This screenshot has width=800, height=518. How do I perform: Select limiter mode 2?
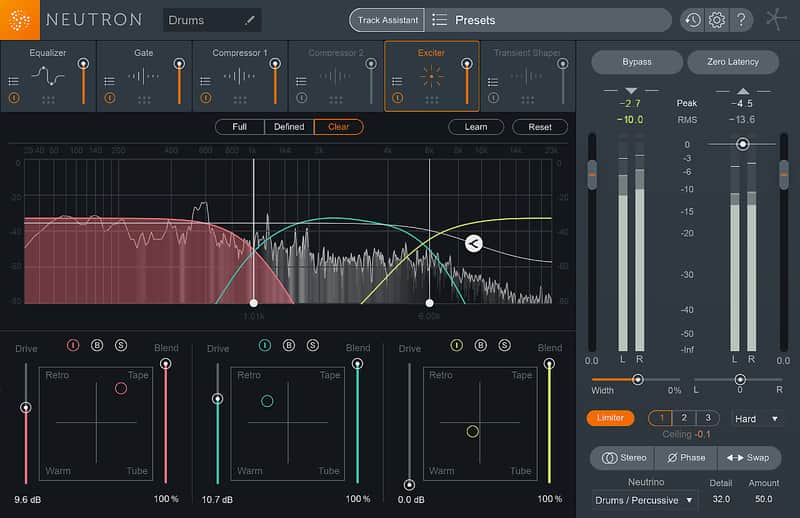[684, 418]
